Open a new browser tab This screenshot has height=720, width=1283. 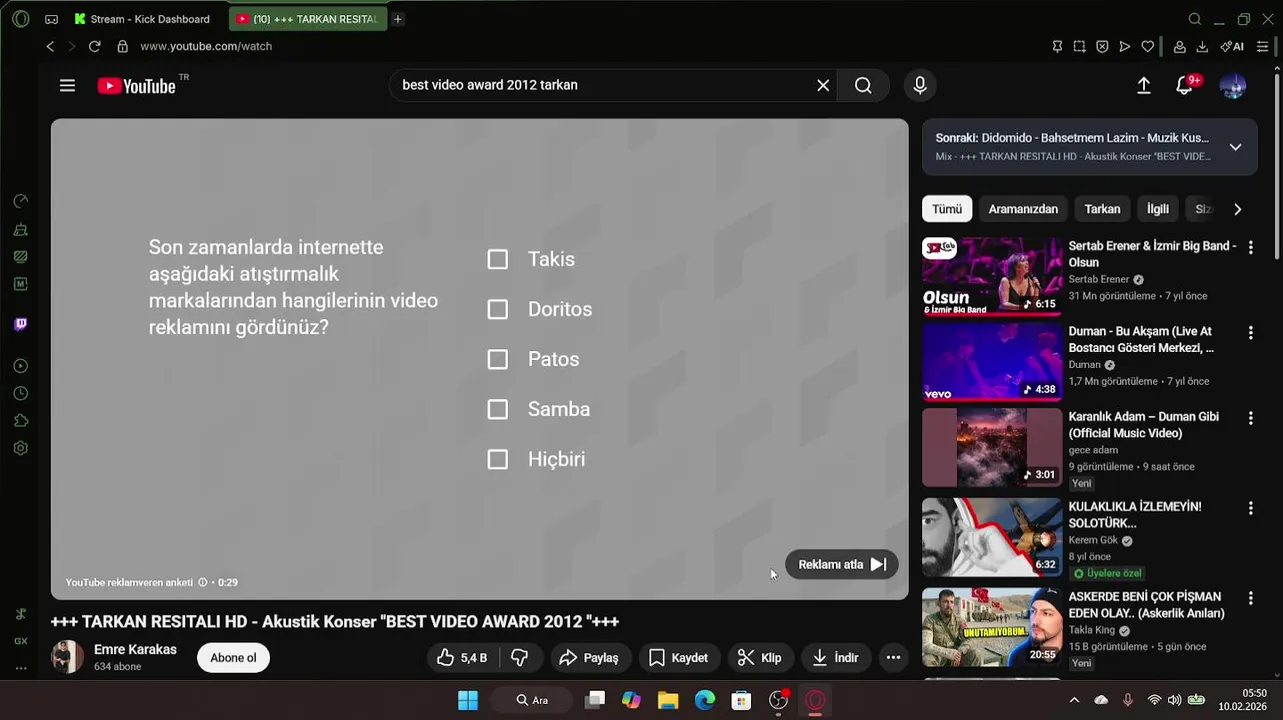[398, 19]
